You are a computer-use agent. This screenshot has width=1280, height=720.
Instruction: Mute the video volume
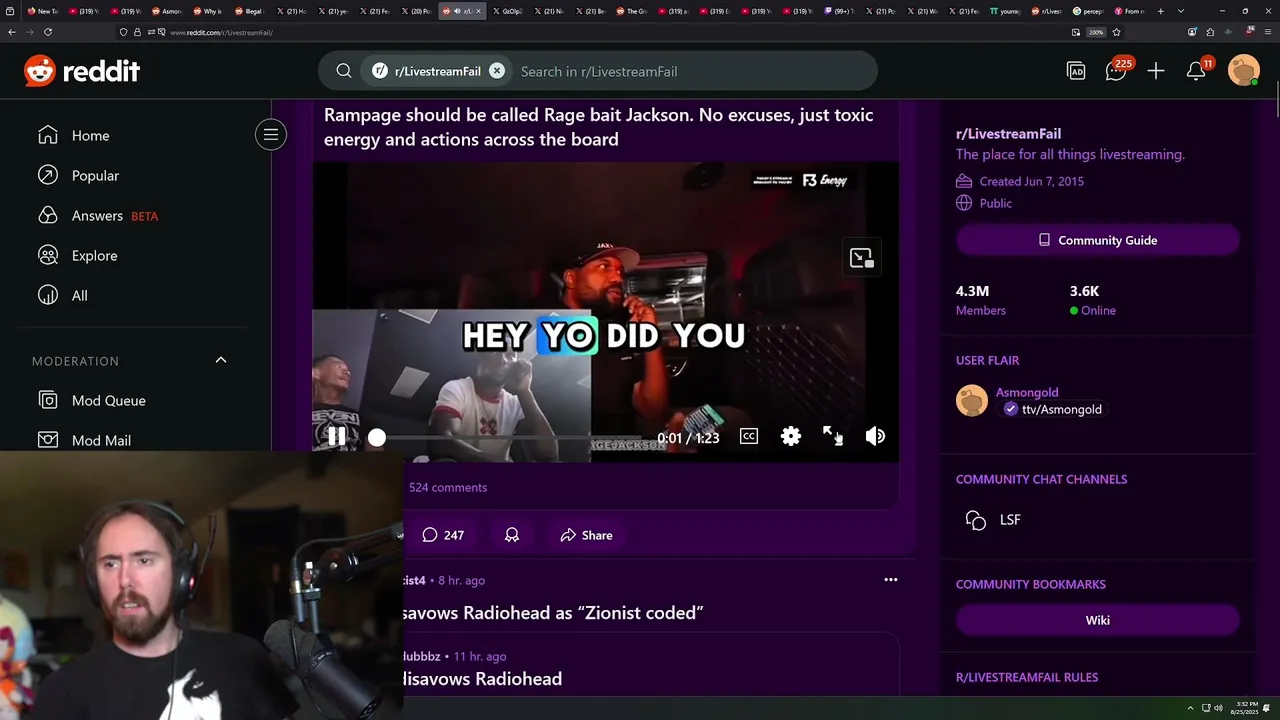pyautogui.click(x=875, y=436)
